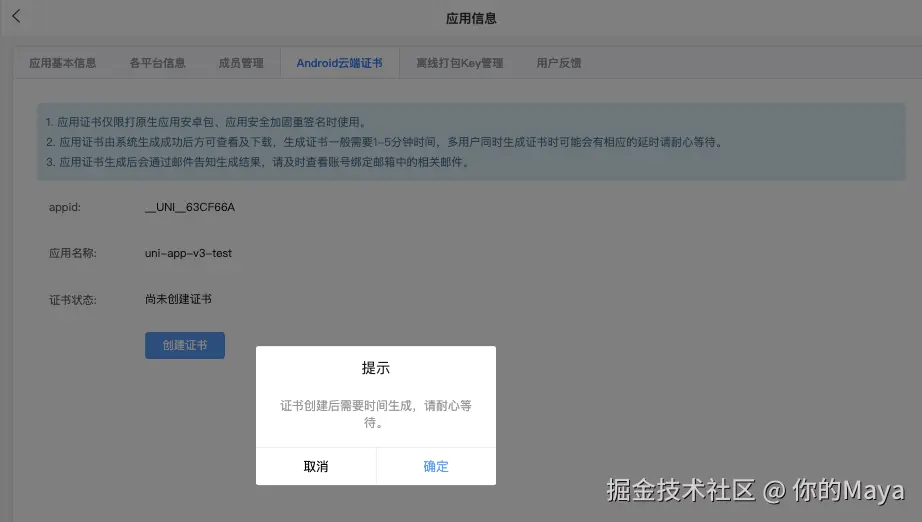Click the 应用名称: label

tap(72, 253)
